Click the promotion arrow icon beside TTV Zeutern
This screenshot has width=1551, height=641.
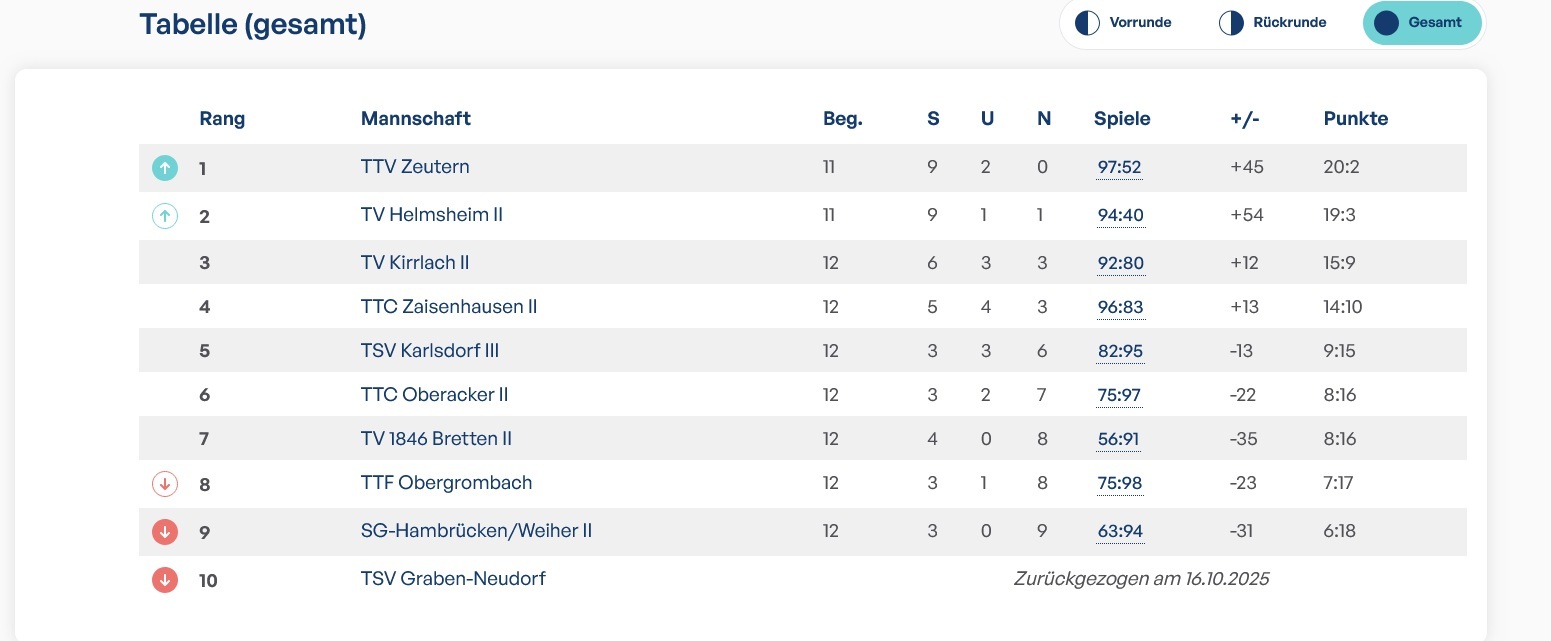[x=165, y=168]
